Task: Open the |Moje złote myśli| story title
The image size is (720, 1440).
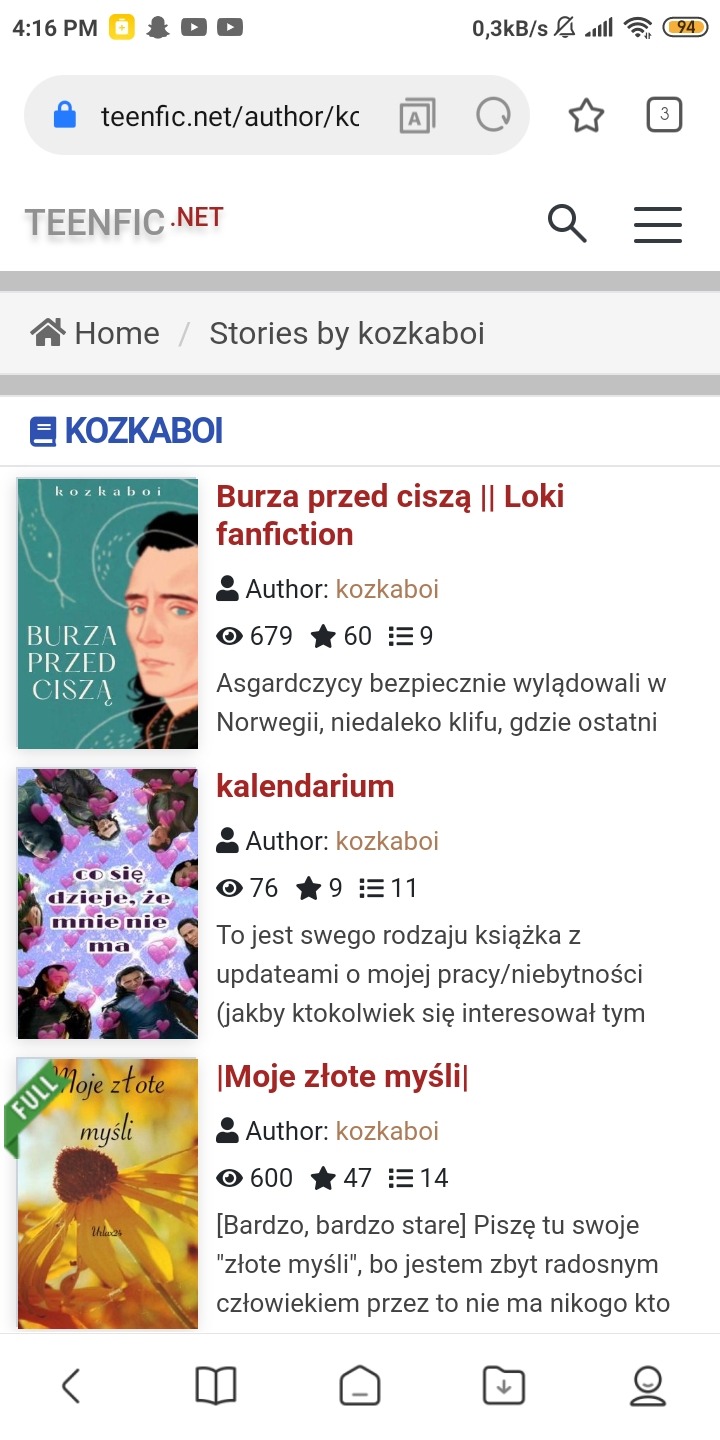Action: [x=342, y=1076]
